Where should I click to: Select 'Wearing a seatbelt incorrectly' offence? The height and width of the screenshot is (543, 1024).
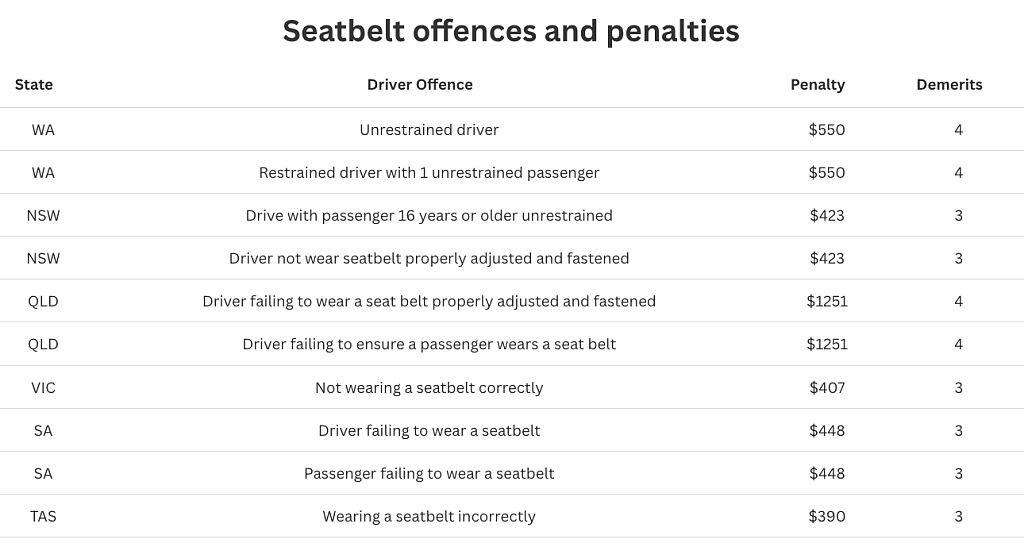[x=429, y=517]
